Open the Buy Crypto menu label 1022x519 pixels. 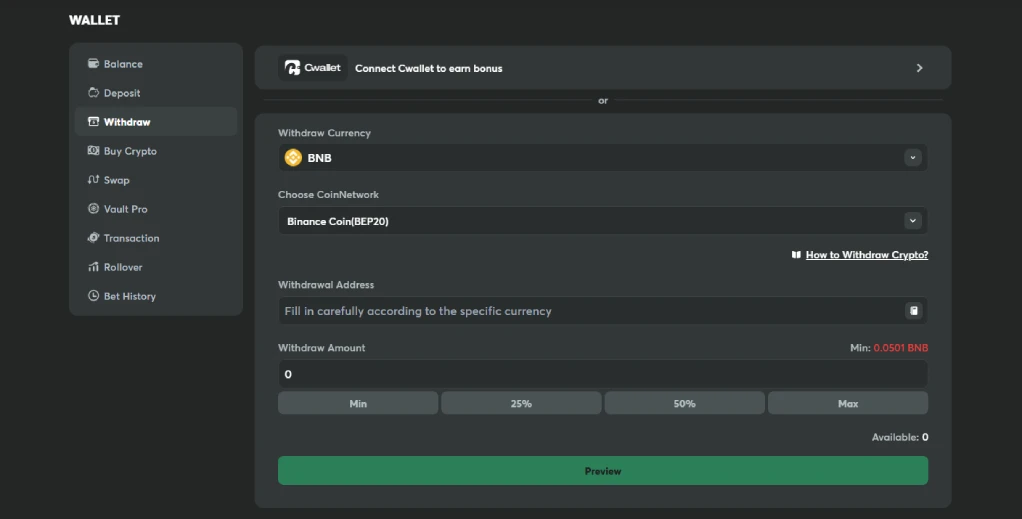click(x=130, y=151)
